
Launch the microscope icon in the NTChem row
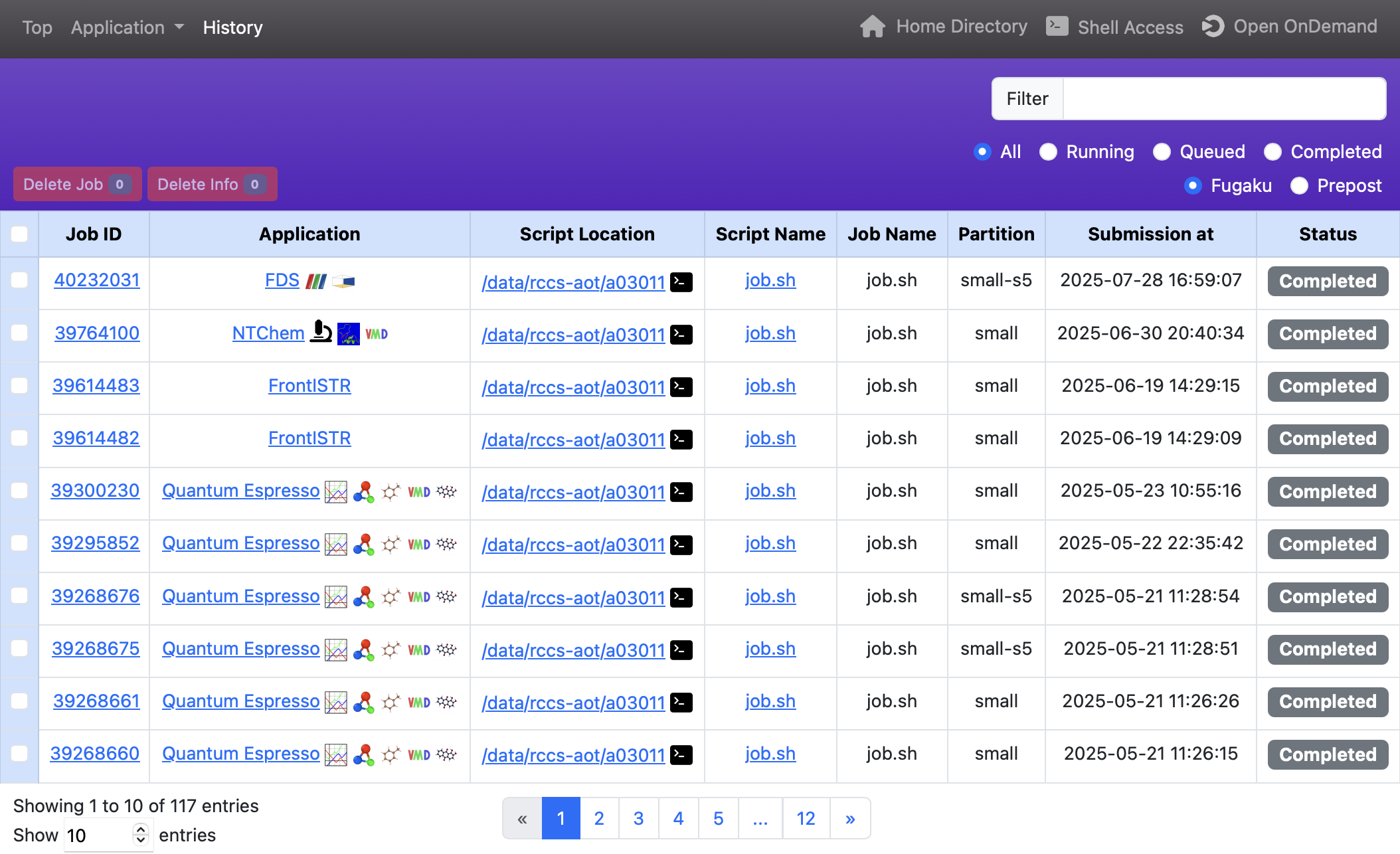point(321,332)
